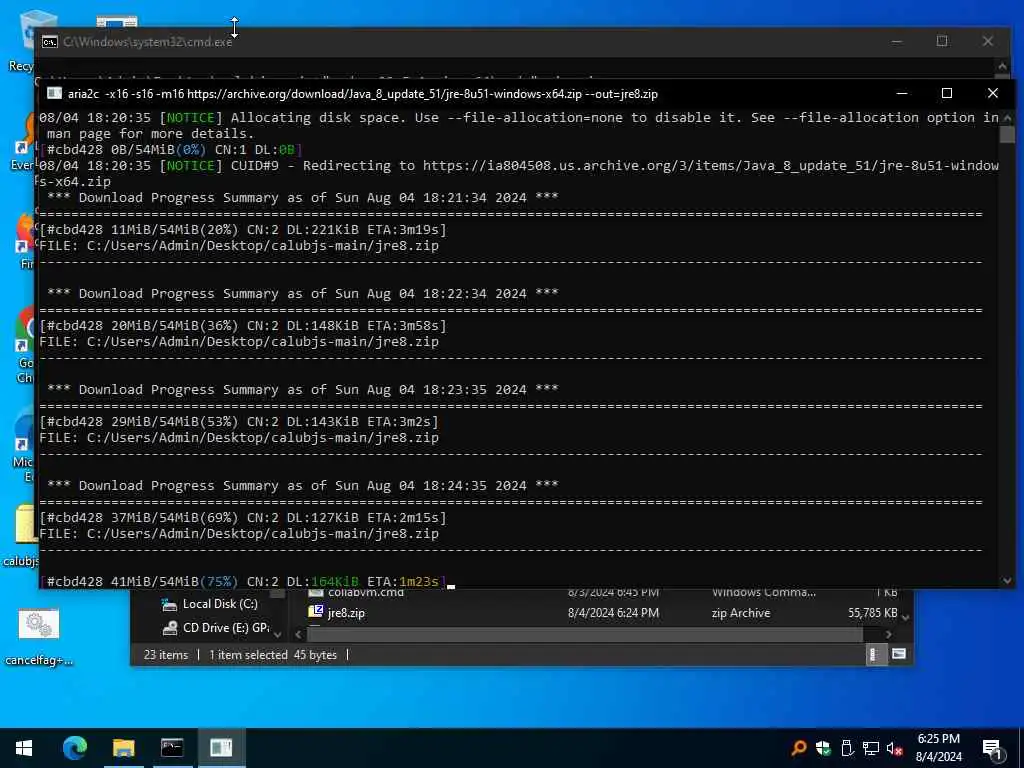
Task: Click the Redirecting to ia804508 notice line
Action: click(519, 174)
